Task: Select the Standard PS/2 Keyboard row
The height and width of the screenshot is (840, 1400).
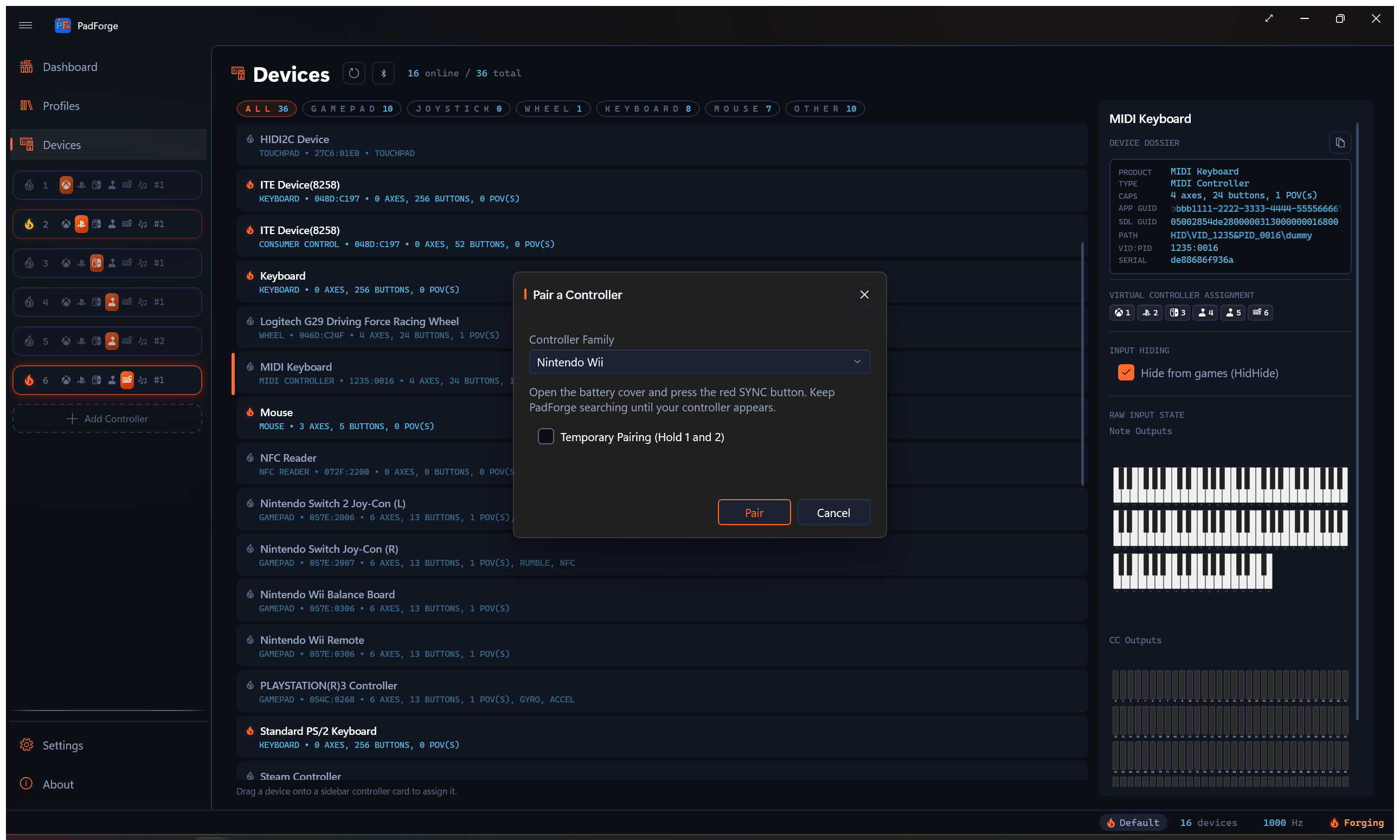Action: (x=662, y=738)
